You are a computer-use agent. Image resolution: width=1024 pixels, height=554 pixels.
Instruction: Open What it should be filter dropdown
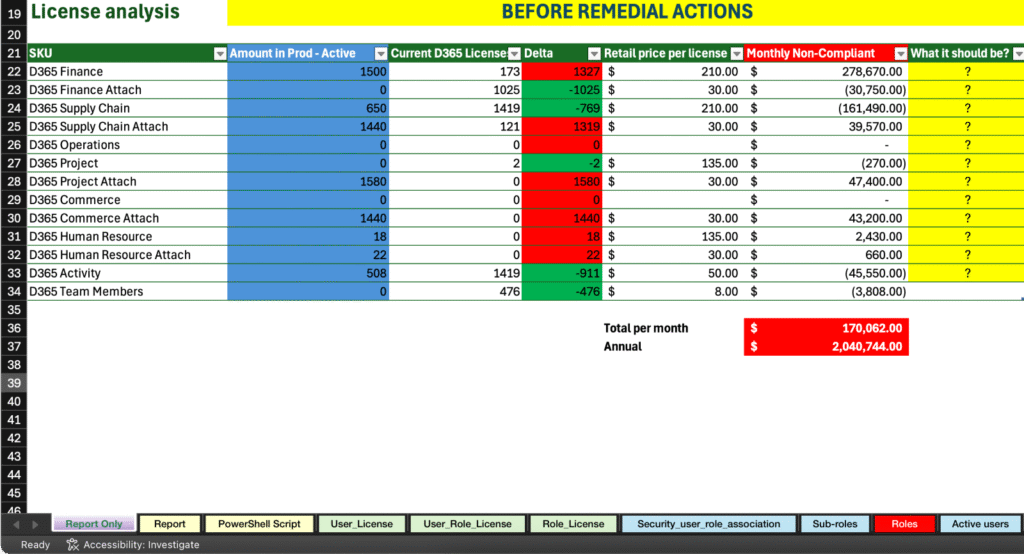coord(1018,54)
